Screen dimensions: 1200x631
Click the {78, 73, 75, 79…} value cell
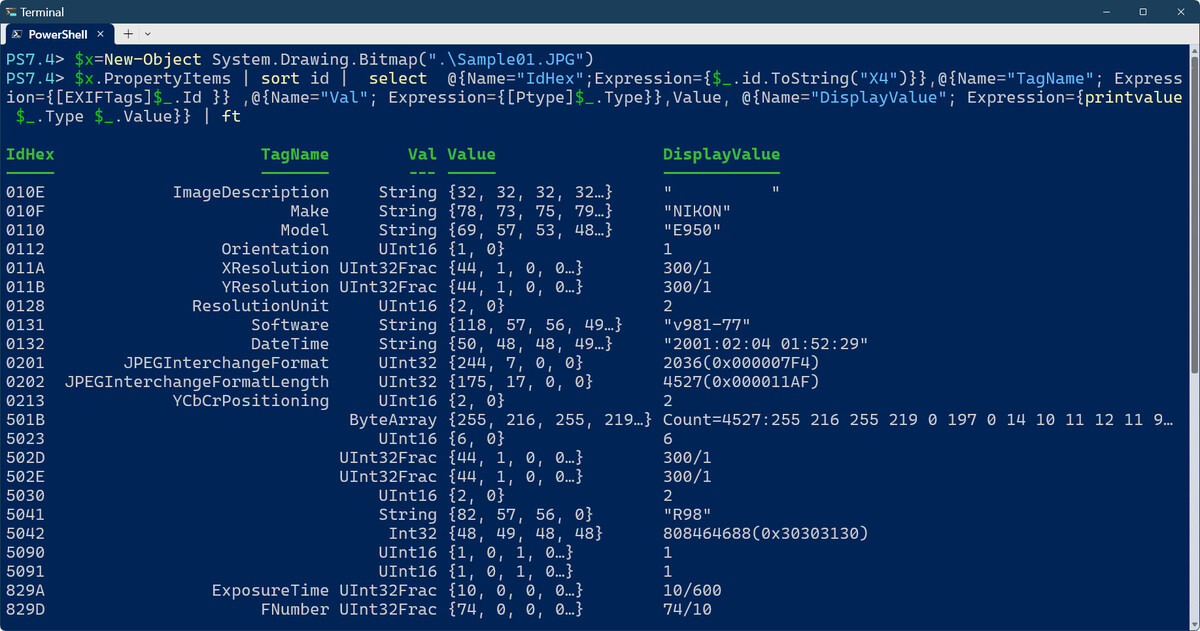530,211
